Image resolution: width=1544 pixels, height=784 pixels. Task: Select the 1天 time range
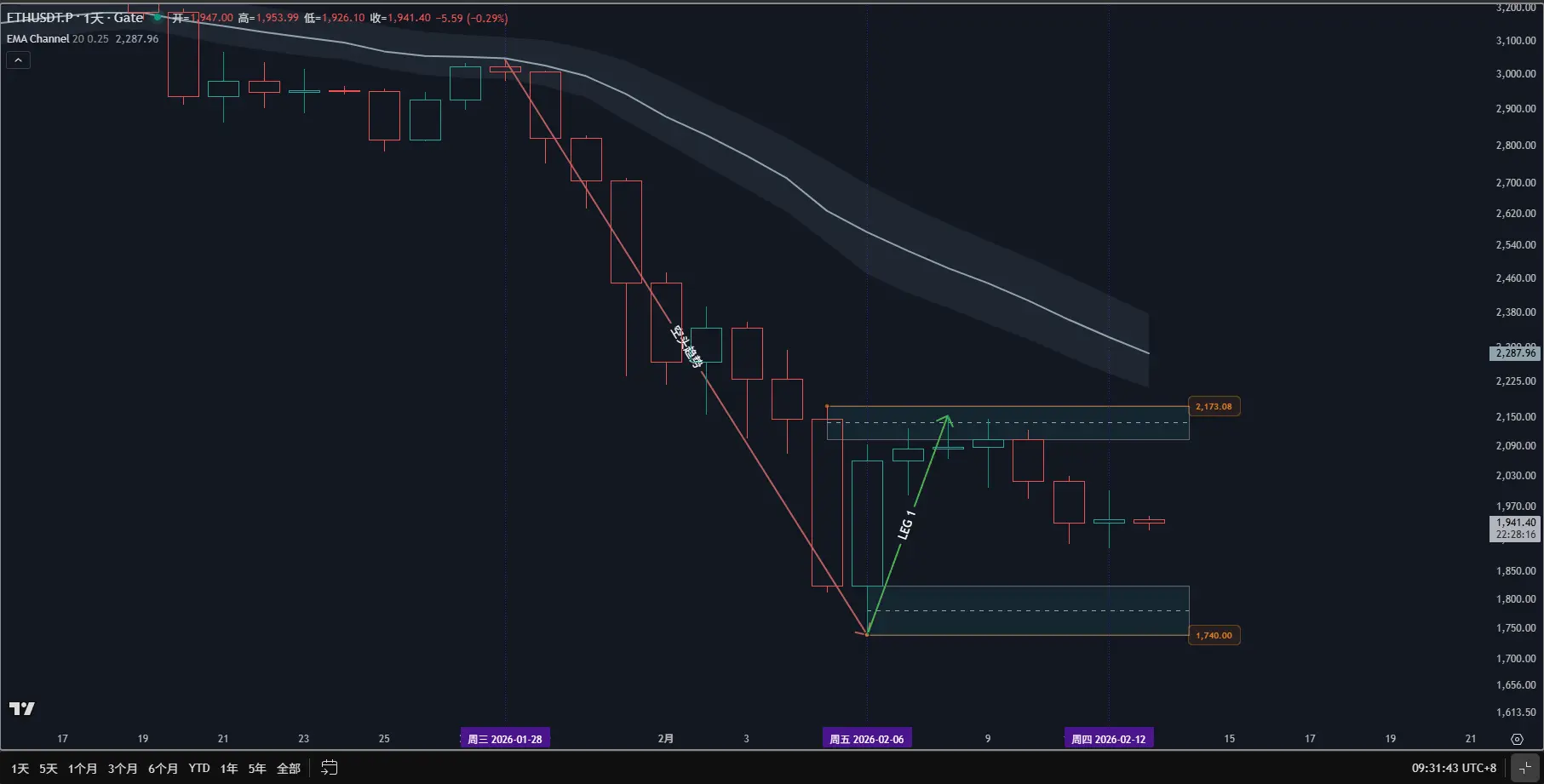click(x=20, y=769)
